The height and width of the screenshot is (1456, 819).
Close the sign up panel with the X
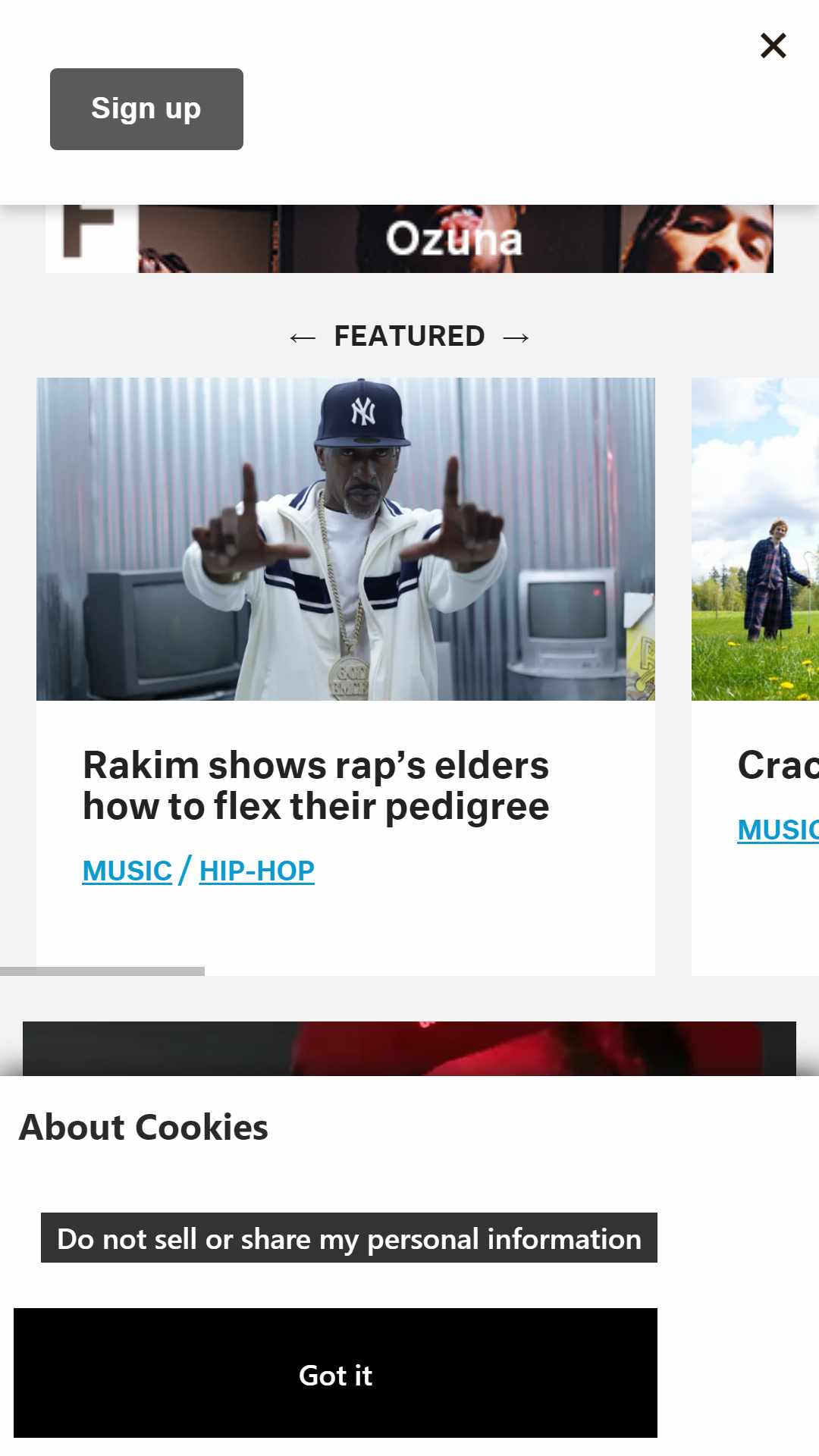pyautogui.click(x=773, y=45)
